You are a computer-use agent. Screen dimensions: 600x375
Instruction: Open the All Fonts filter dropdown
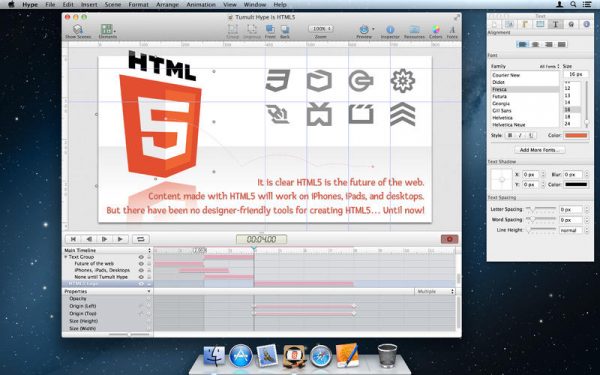(549, 66)
